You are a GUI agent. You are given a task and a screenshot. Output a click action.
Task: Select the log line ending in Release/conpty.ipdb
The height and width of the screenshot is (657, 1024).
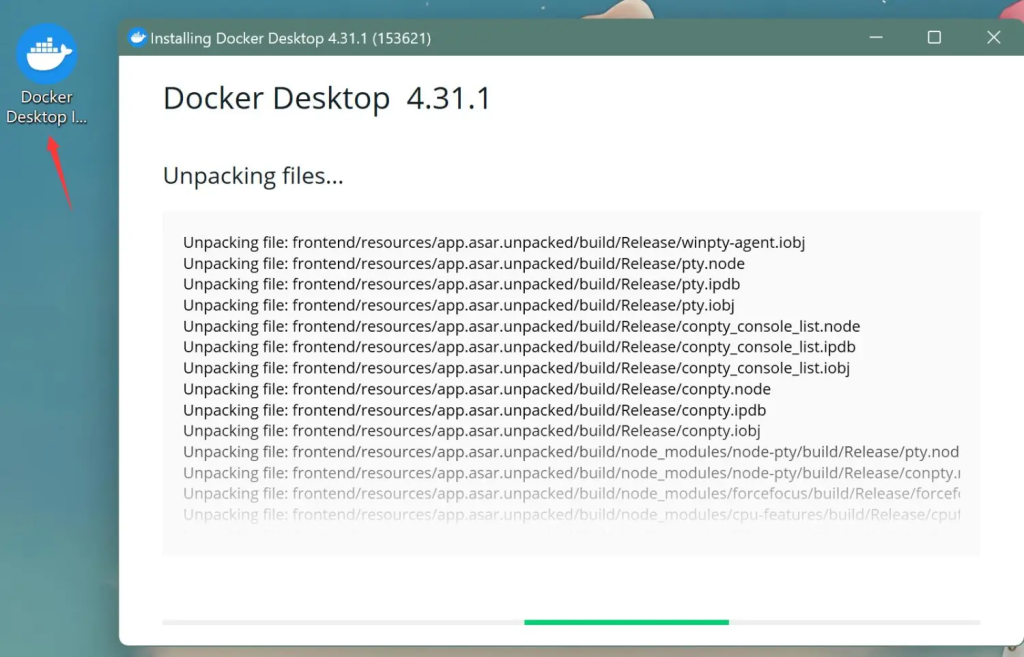click(x=474, y=410)
